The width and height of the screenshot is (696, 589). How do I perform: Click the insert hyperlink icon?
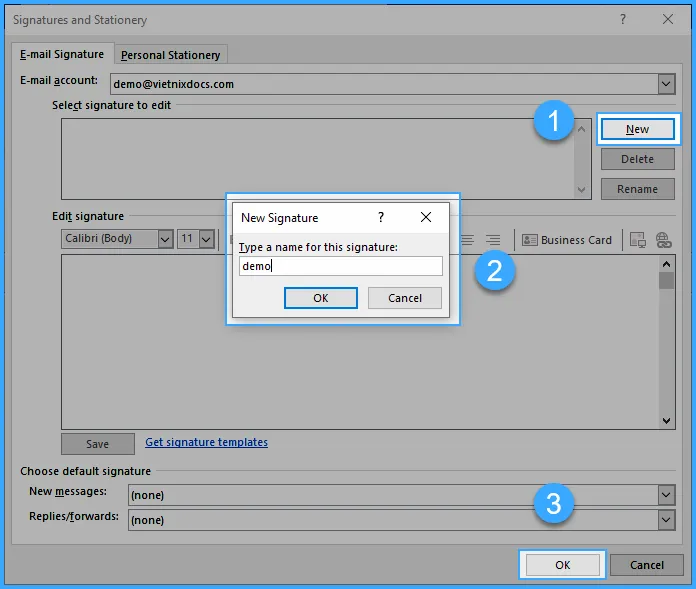[x=662, y=240]
